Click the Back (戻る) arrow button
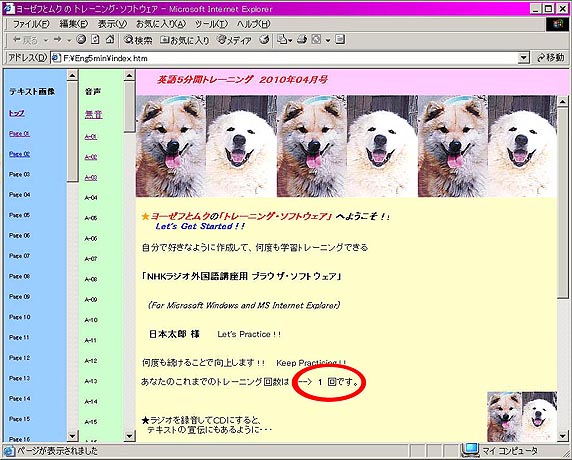The width and height of the screenshot is (572, 460). (25, 40)
